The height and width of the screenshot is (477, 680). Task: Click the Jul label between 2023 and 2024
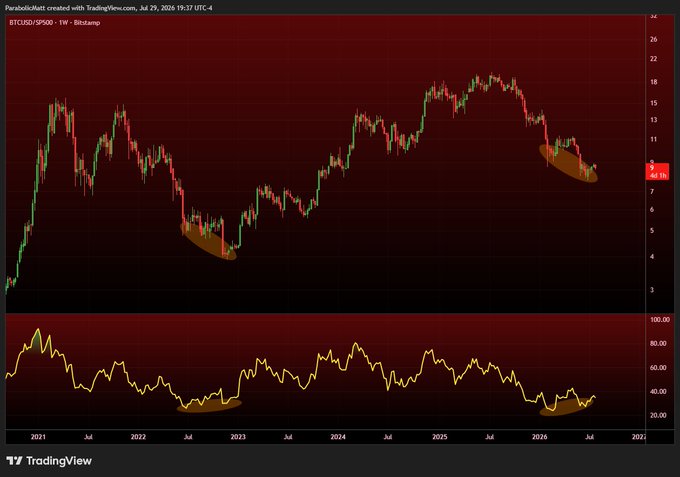click(288, 437)
